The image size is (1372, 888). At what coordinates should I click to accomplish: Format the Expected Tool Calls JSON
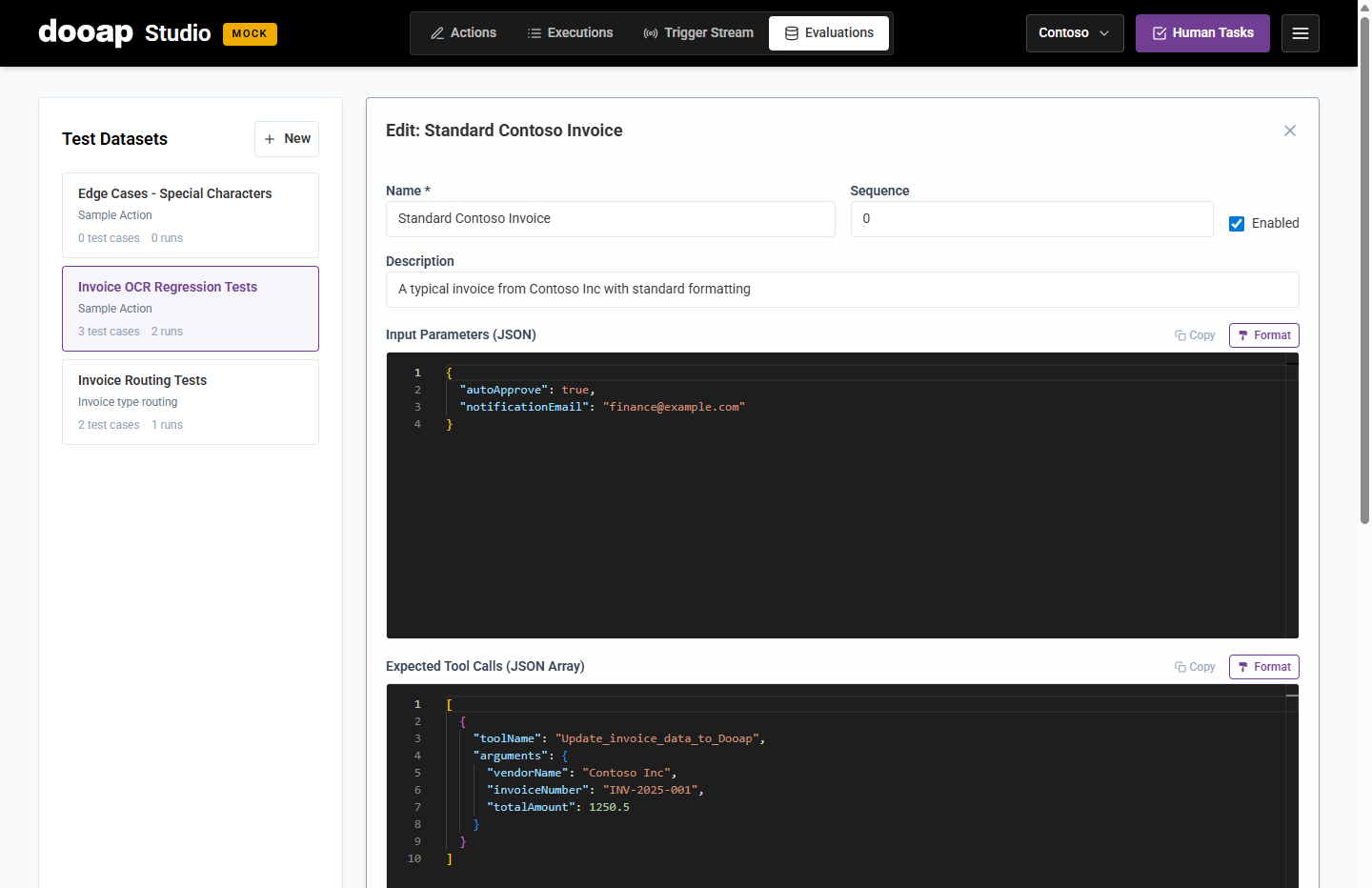pos(1264,667)
